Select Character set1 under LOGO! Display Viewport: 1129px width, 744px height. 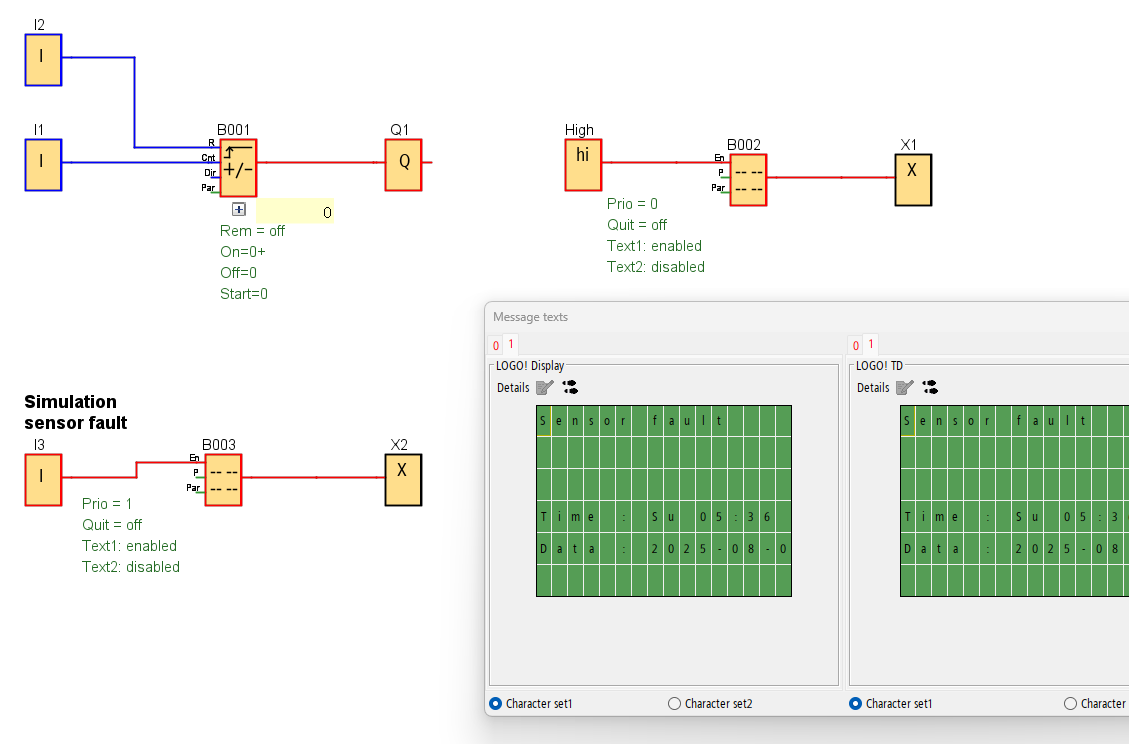[496, 704]
